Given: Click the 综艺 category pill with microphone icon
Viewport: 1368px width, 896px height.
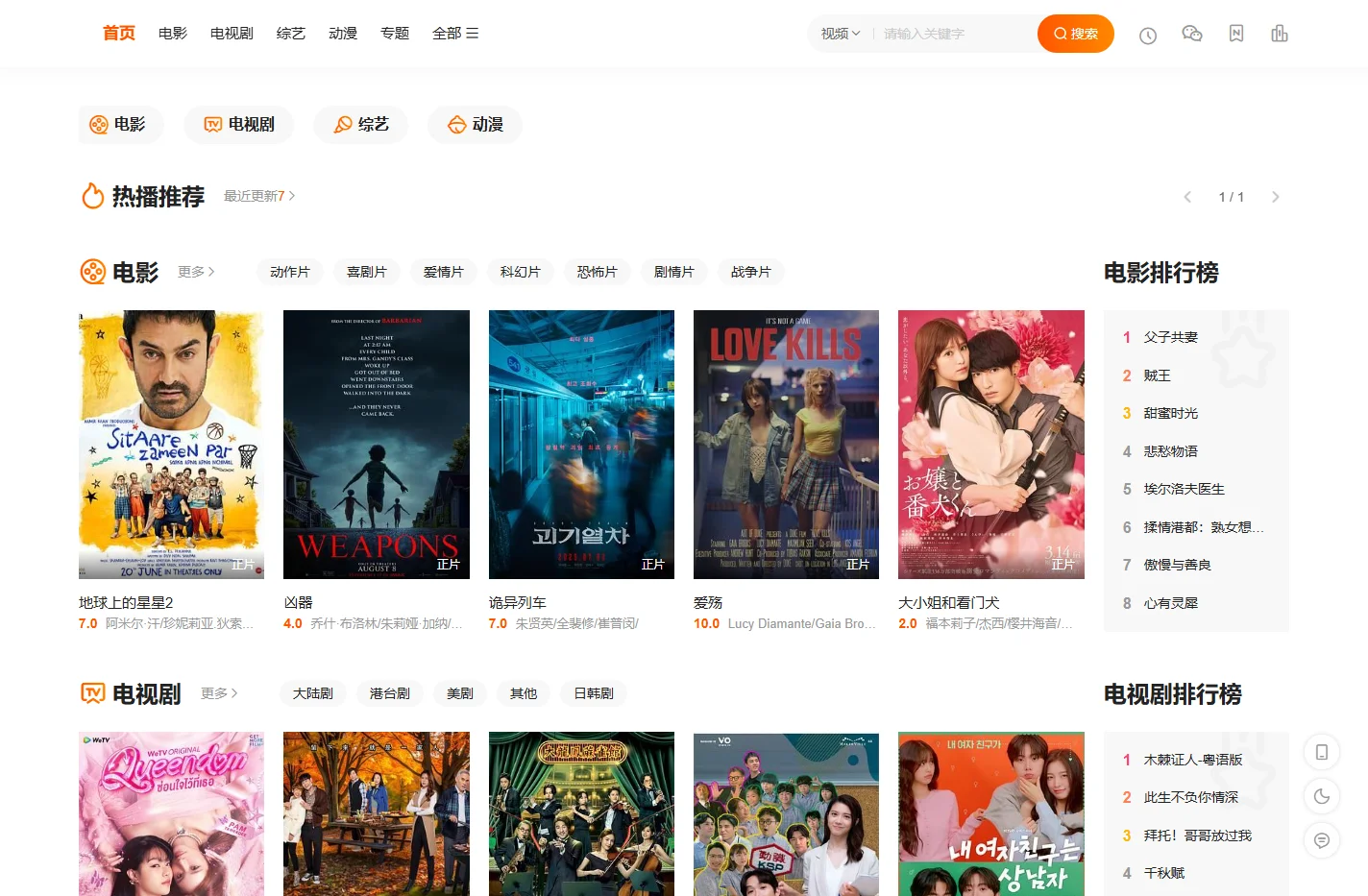Looking at the screenshot, I should point(361,125).
